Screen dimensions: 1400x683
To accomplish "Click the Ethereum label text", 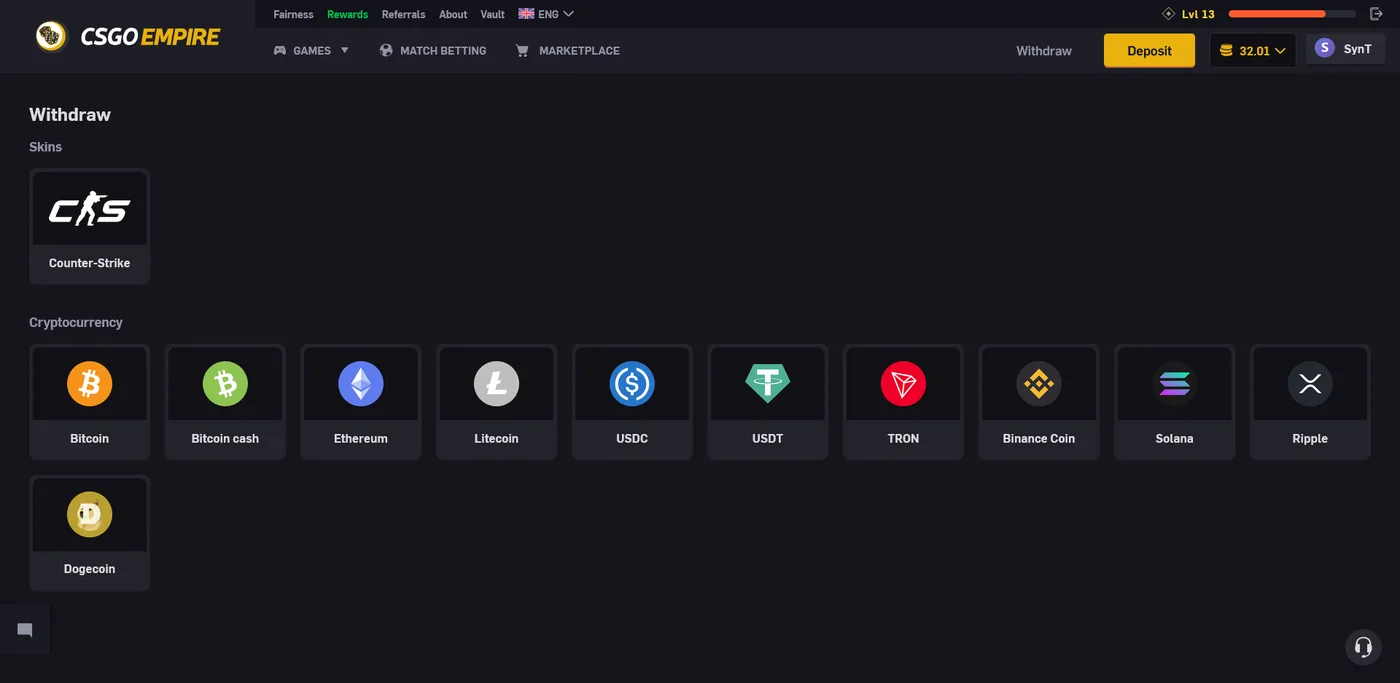I will coord(361,438).
